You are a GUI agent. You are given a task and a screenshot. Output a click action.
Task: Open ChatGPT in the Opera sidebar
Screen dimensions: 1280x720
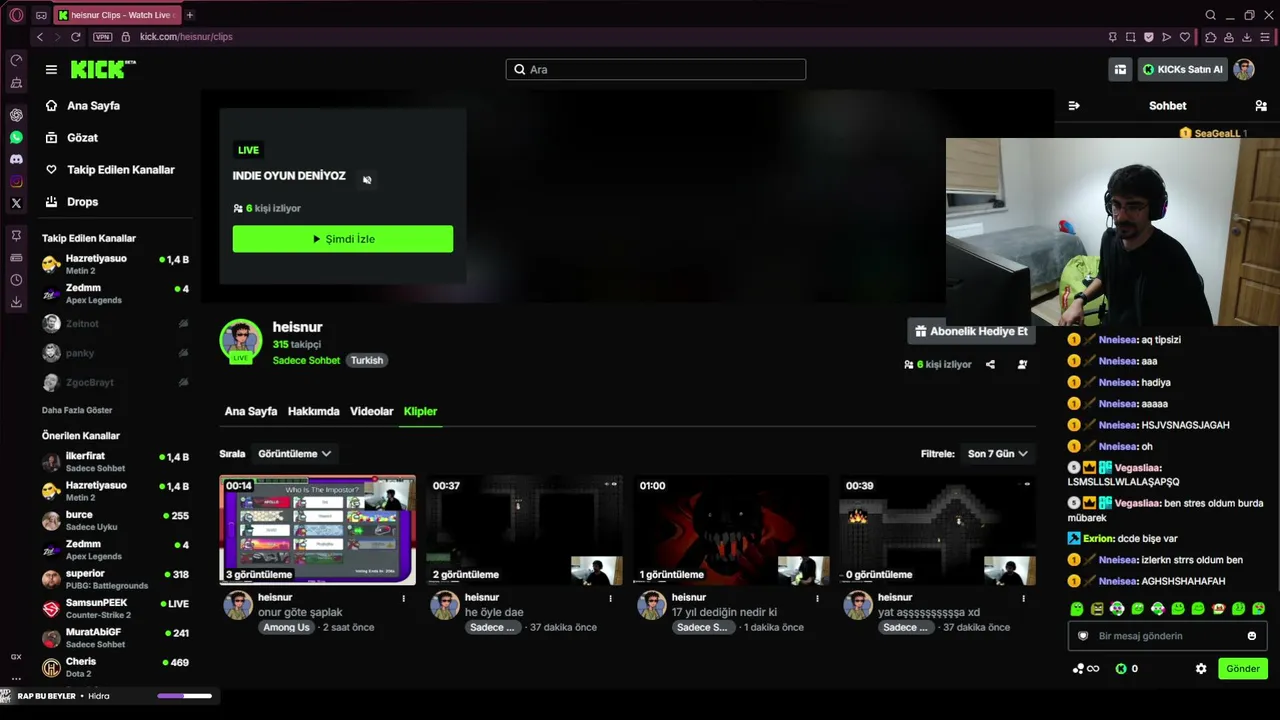click(16, 115)
